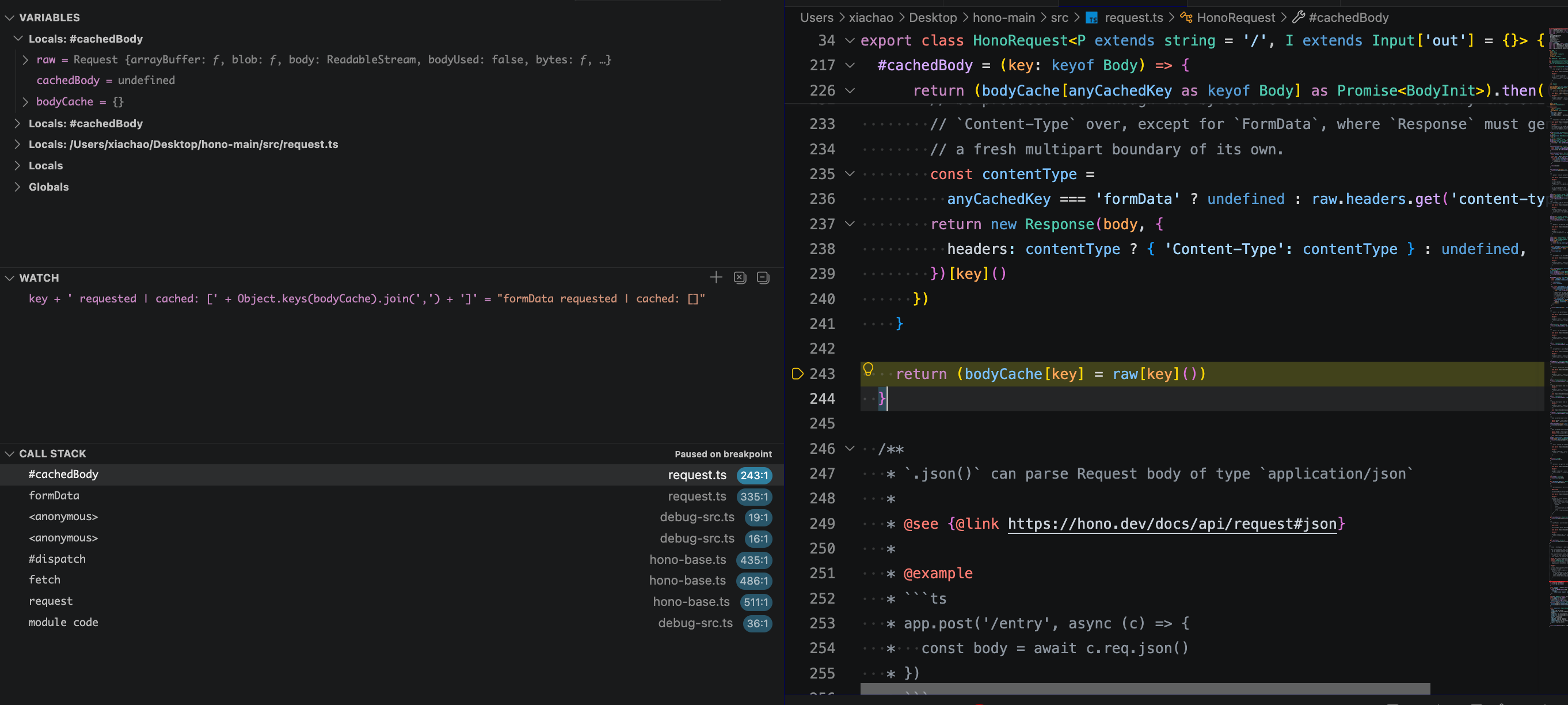The image size is (1568, 705).
Task: Expand the raw Request variable
Action: click(25, 60)
